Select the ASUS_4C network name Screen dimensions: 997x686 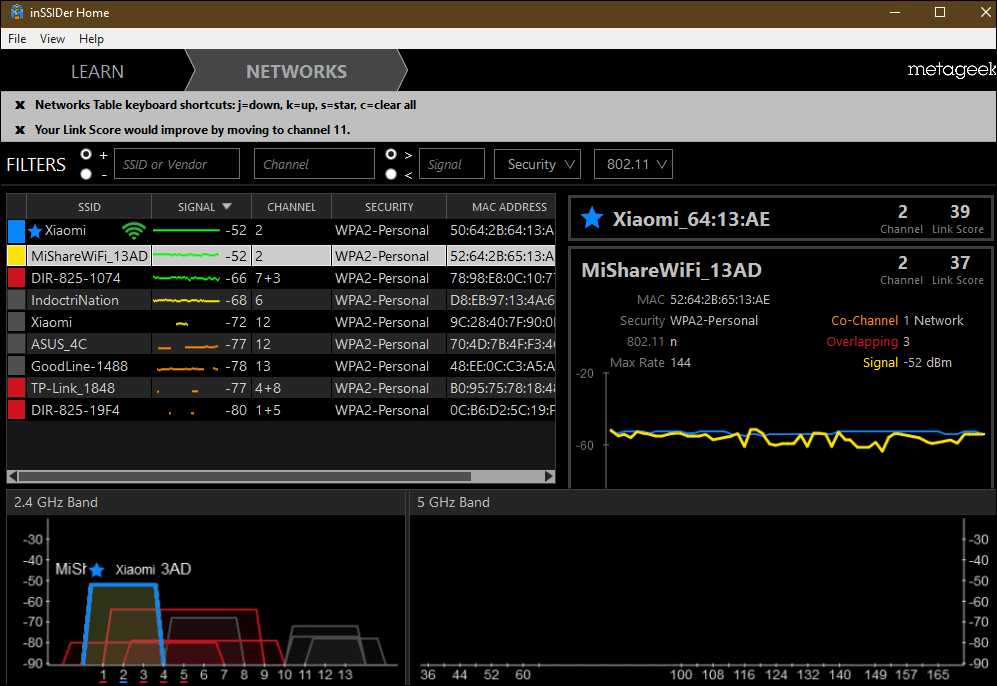58,344
